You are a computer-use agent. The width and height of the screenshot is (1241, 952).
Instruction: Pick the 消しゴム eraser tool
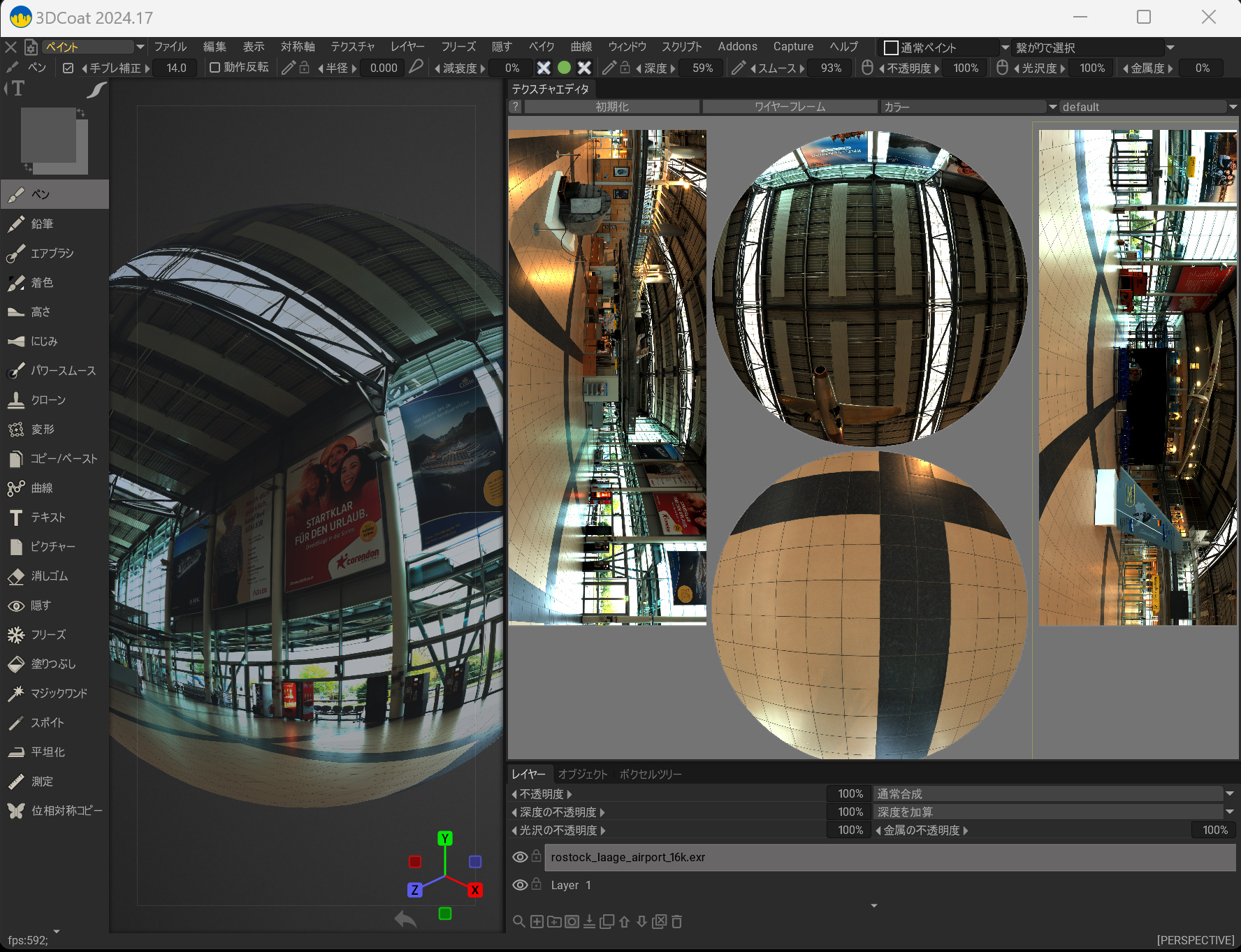coord(49,576)
